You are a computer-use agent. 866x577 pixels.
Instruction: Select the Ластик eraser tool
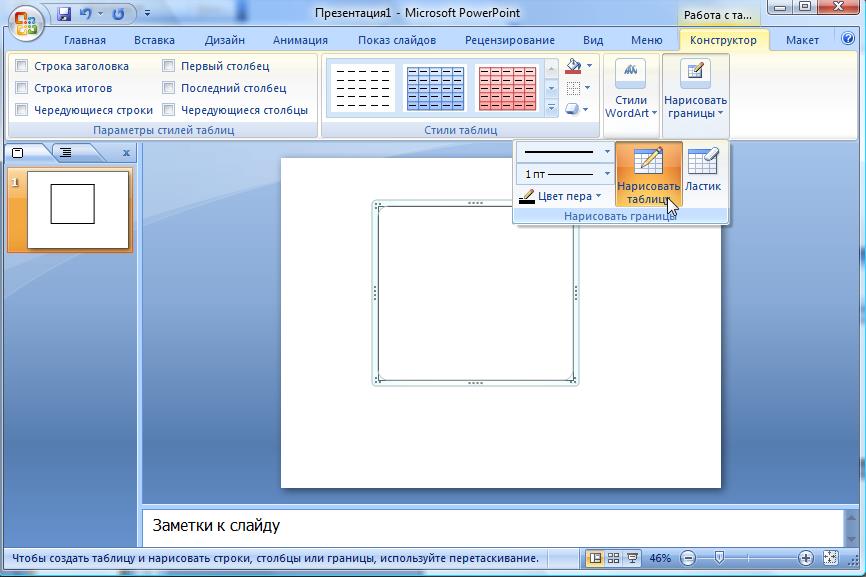point(703,171)
